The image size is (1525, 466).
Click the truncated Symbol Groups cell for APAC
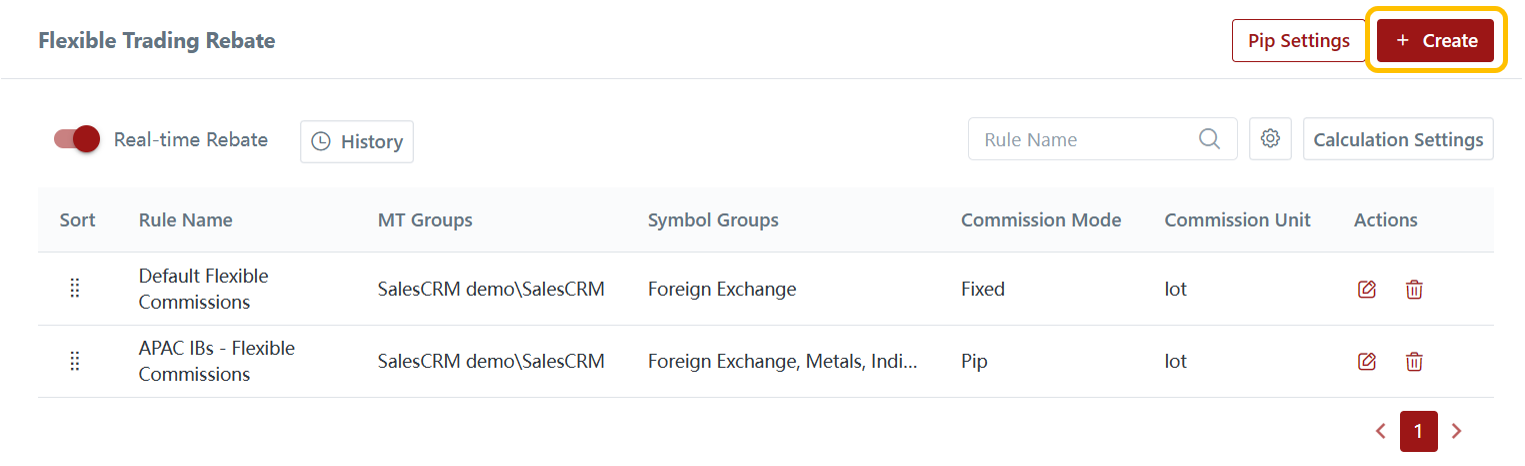pyautogui.click(x=781, y=361)
